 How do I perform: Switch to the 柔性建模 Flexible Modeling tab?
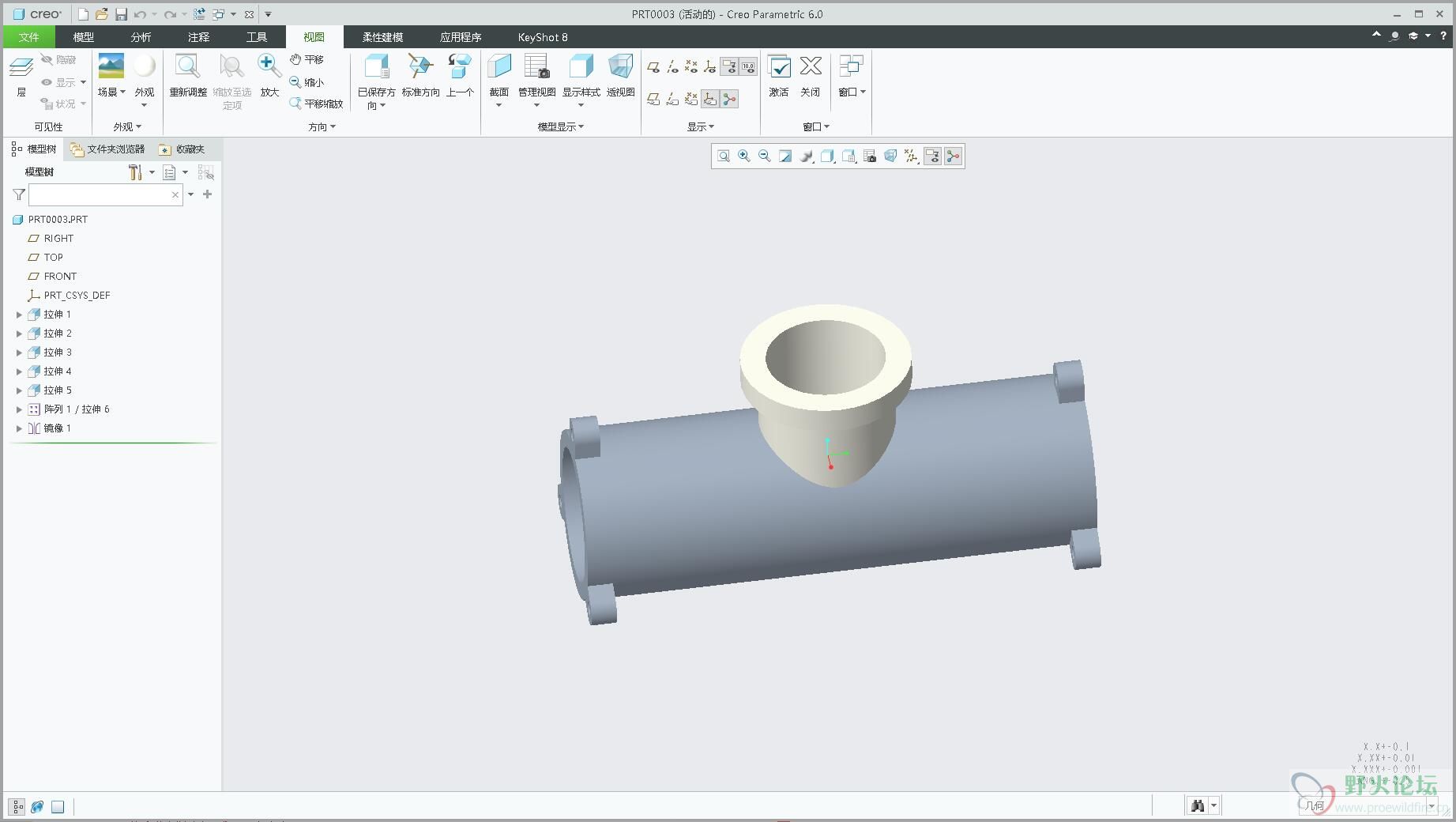tap(382, 37)
